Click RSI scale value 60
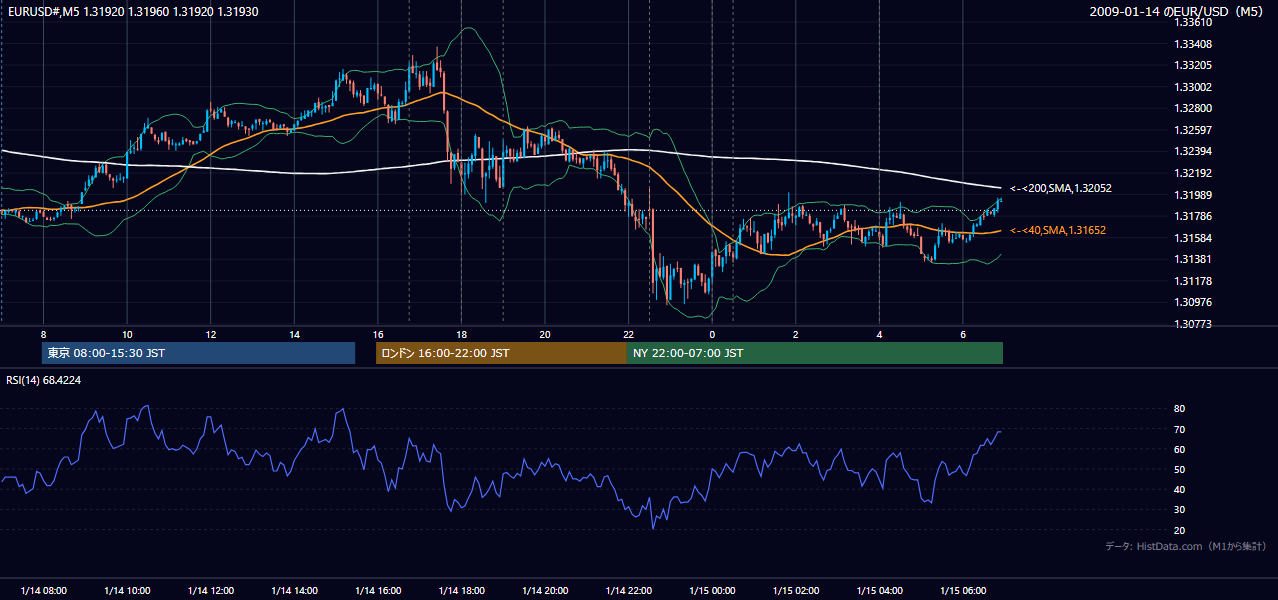1278x600 pixels. [1179, 449]
